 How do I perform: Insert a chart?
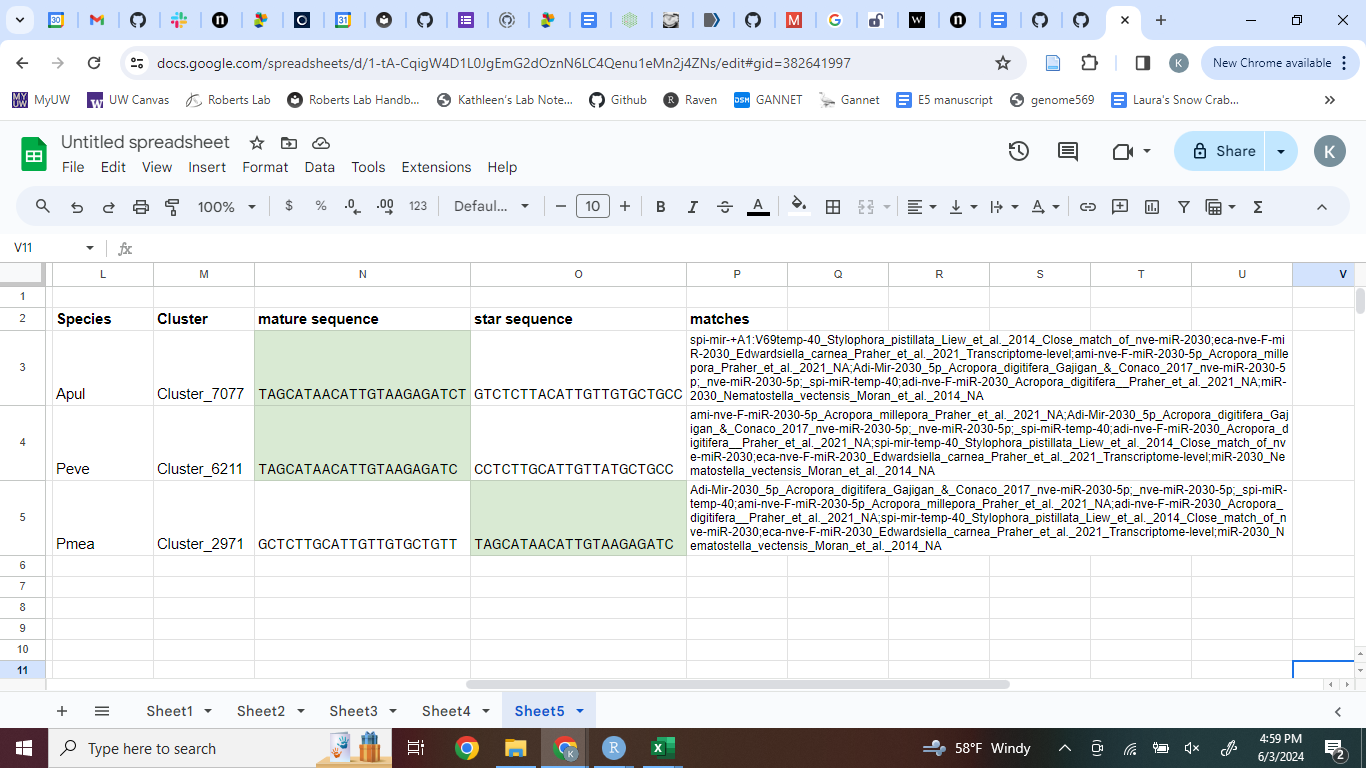click(1152, 207)
